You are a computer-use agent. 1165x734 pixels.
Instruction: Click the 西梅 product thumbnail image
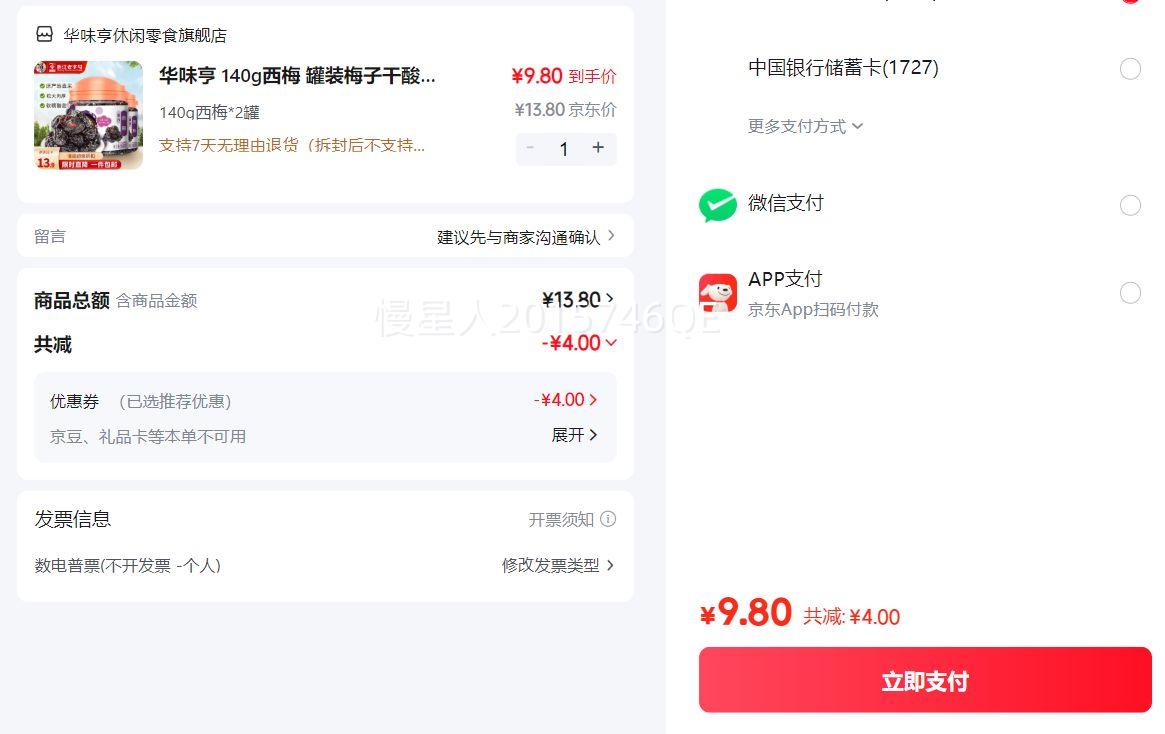pyautogui.click(x=89, y=115)
